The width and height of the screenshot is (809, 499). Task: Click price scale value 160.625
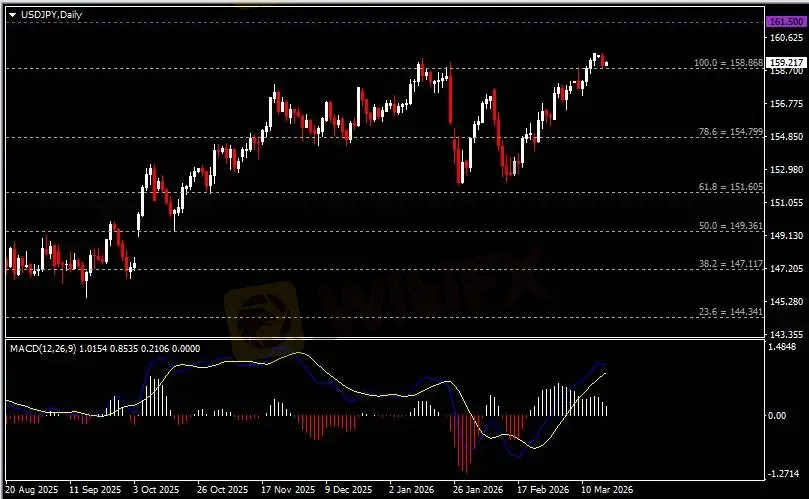pyautogui.click(x=786, y=38)
